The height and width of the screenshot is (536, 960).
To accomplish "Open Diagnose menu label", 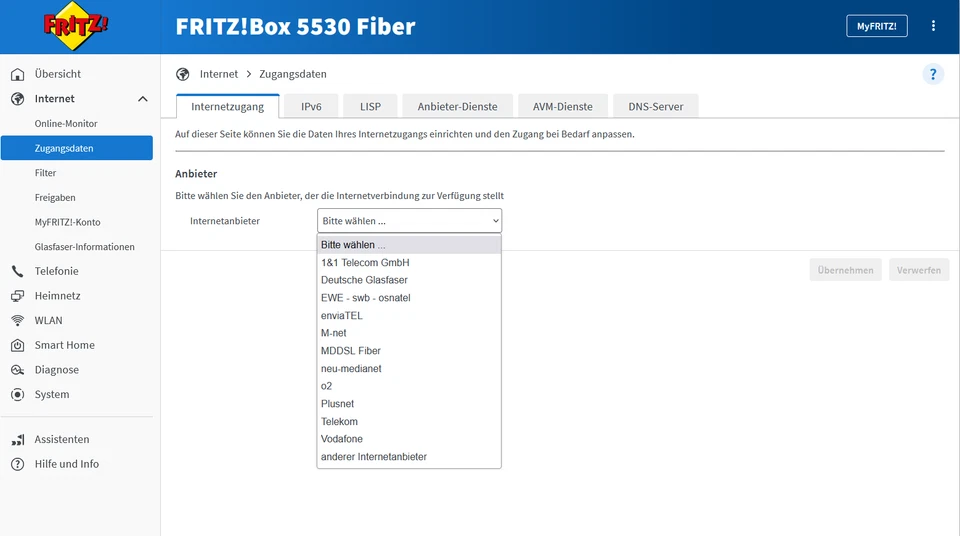I will [56, 370].
